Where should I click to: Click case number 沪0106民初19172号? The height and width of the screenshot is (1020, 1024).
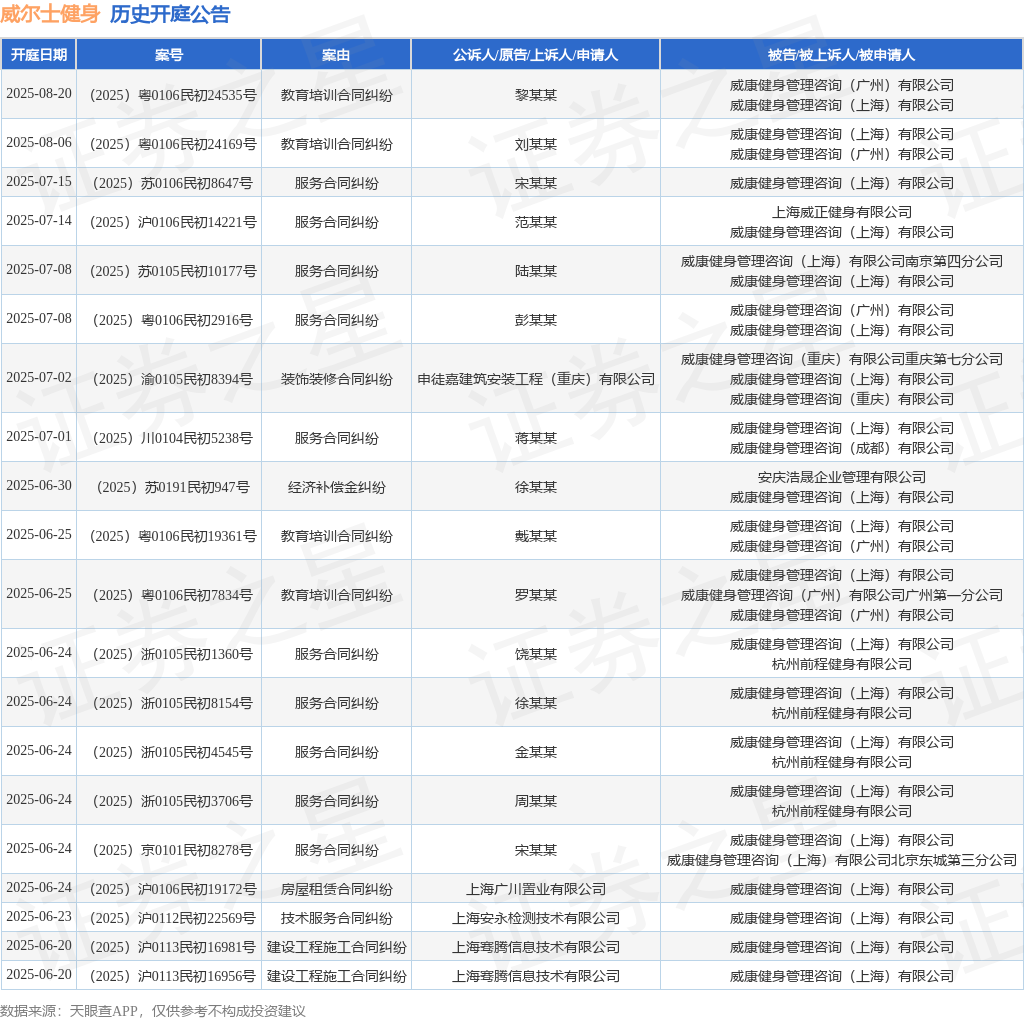173,889
